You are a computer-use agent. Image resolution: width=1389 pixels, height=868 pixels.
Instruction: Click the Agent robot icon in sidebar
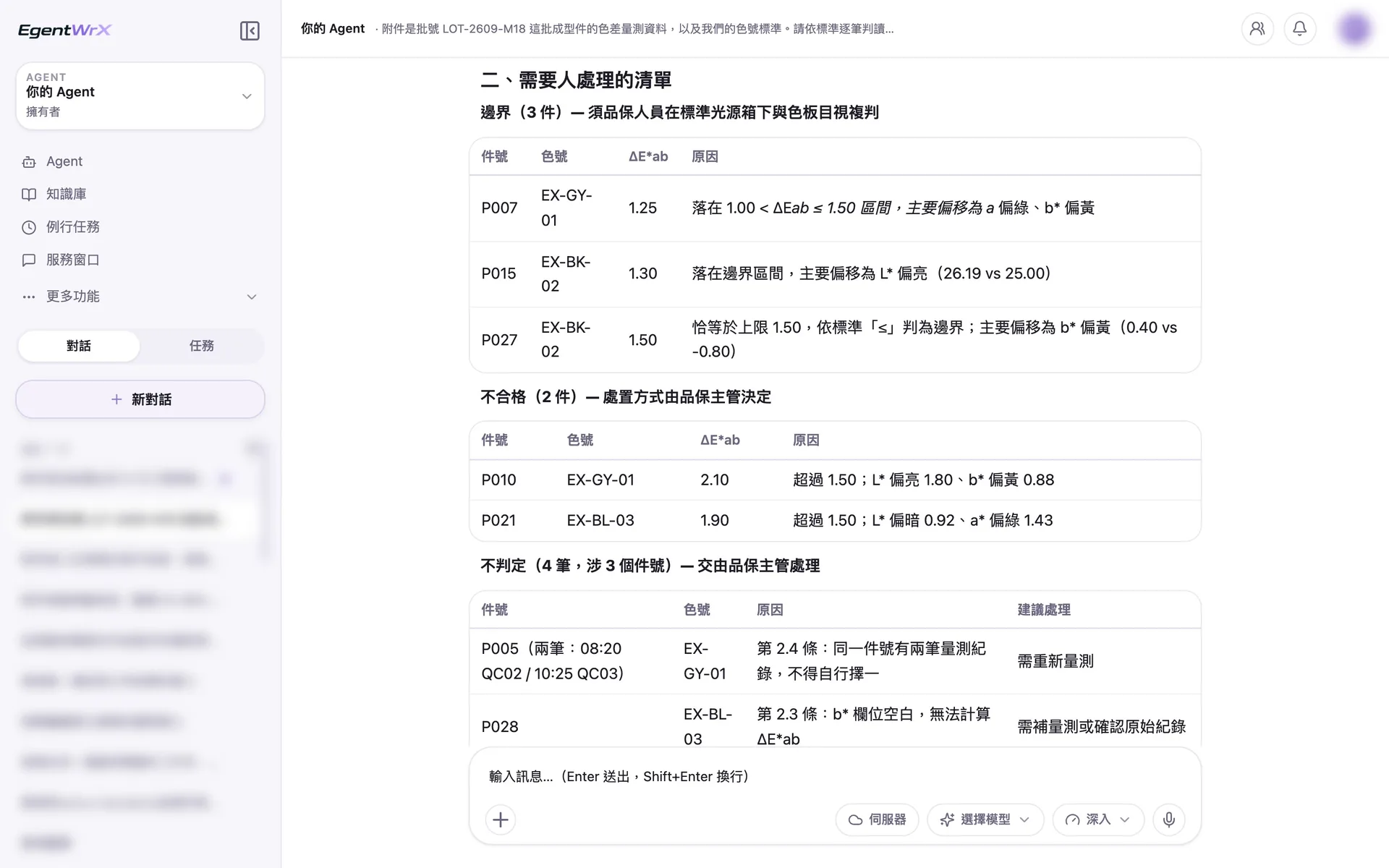[x=29, y=162]
